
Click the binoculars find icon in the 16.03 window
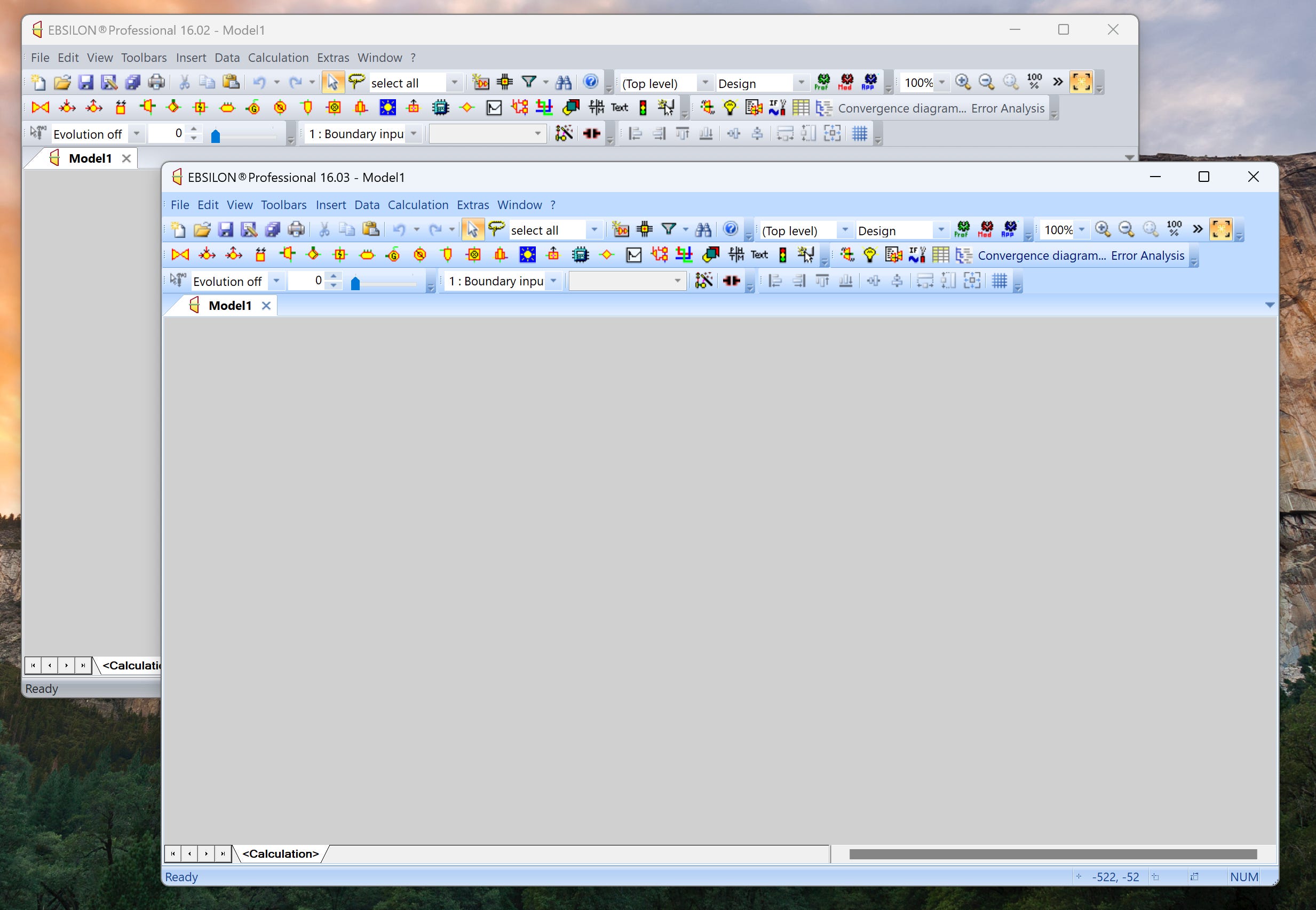(703, 230)
